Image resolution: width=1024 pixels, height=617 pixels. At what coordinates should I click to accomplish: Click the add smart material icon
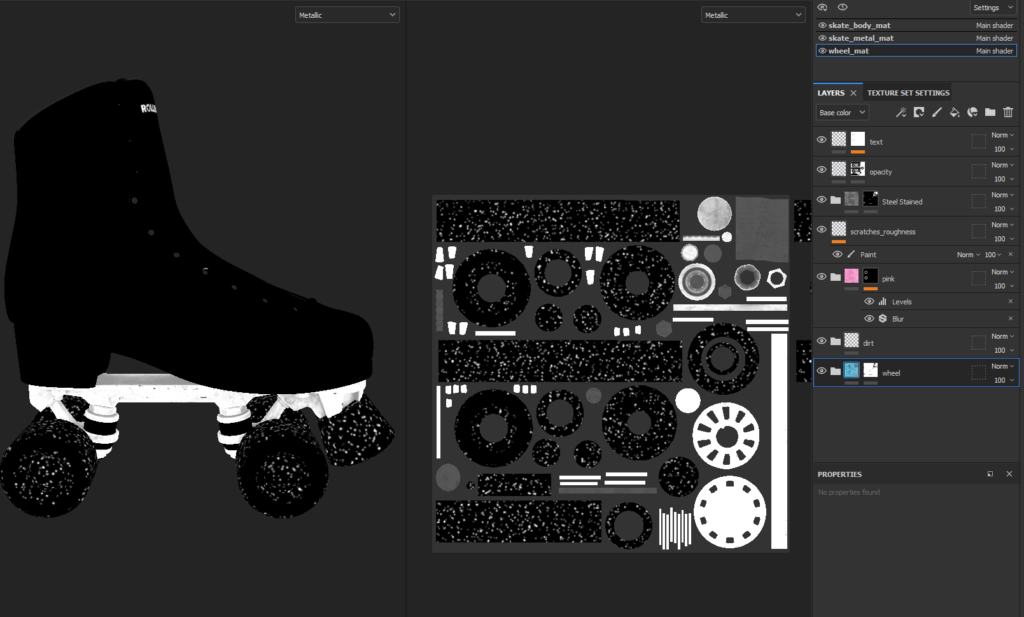972,112
